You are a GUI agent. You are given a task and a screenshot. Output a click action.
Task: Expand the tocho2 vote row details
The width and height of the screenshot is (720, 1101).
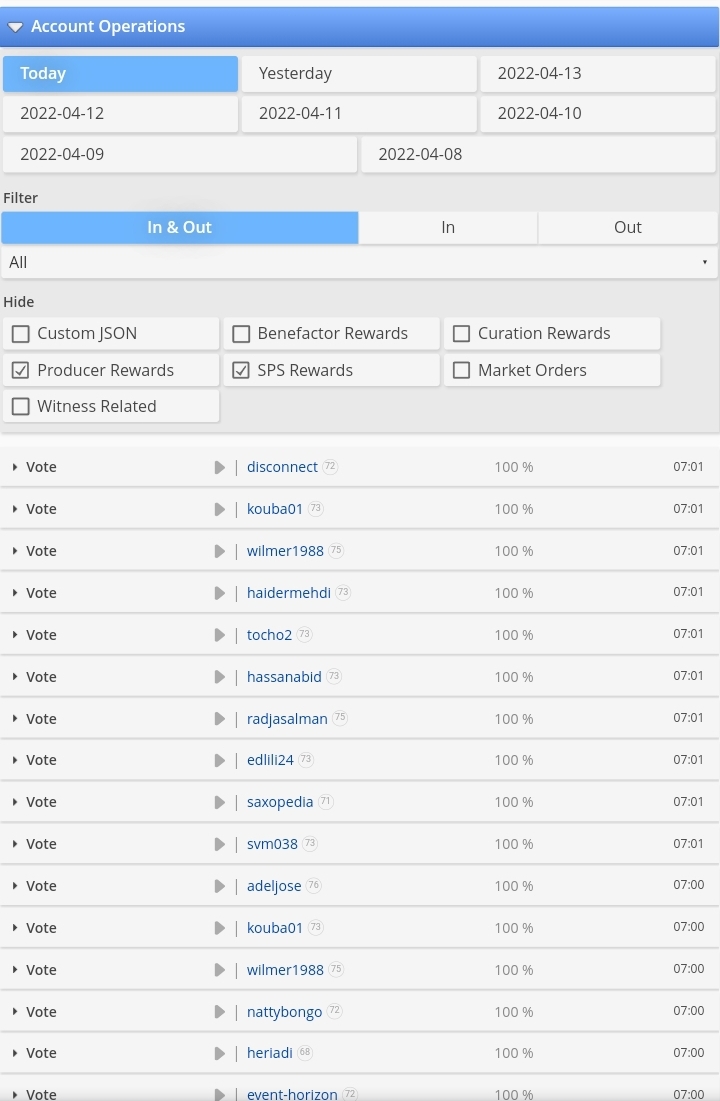point(15,635)
